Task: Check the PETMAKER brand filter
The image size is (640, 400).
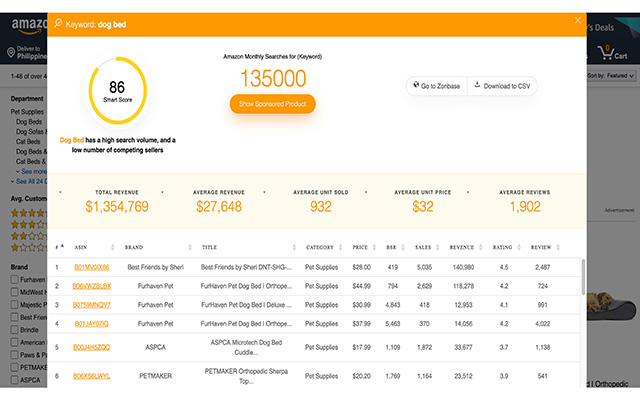Action: click(14, 367)
